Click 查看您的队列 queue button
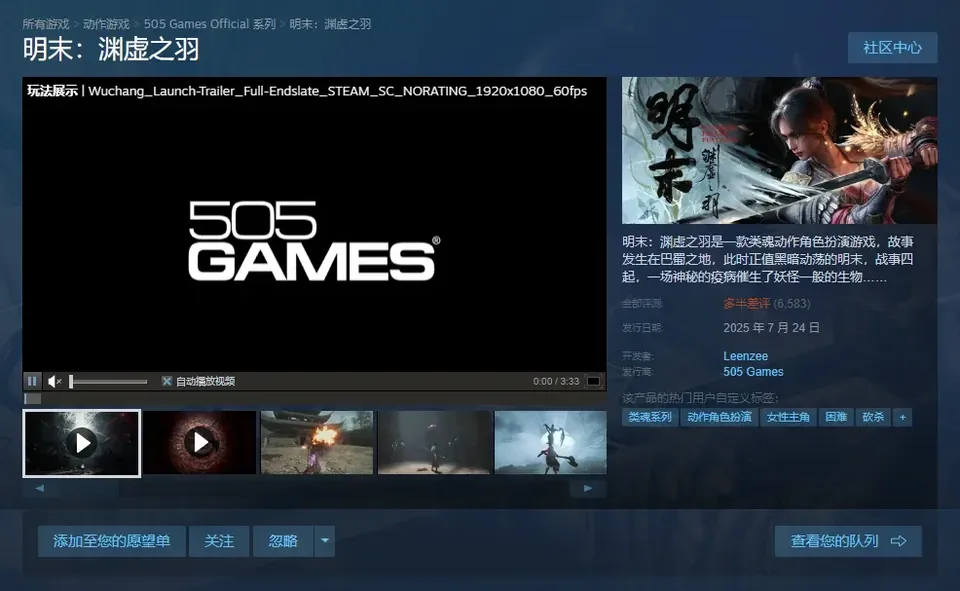This screenshot has height=591, width=960. click(848, 541)
